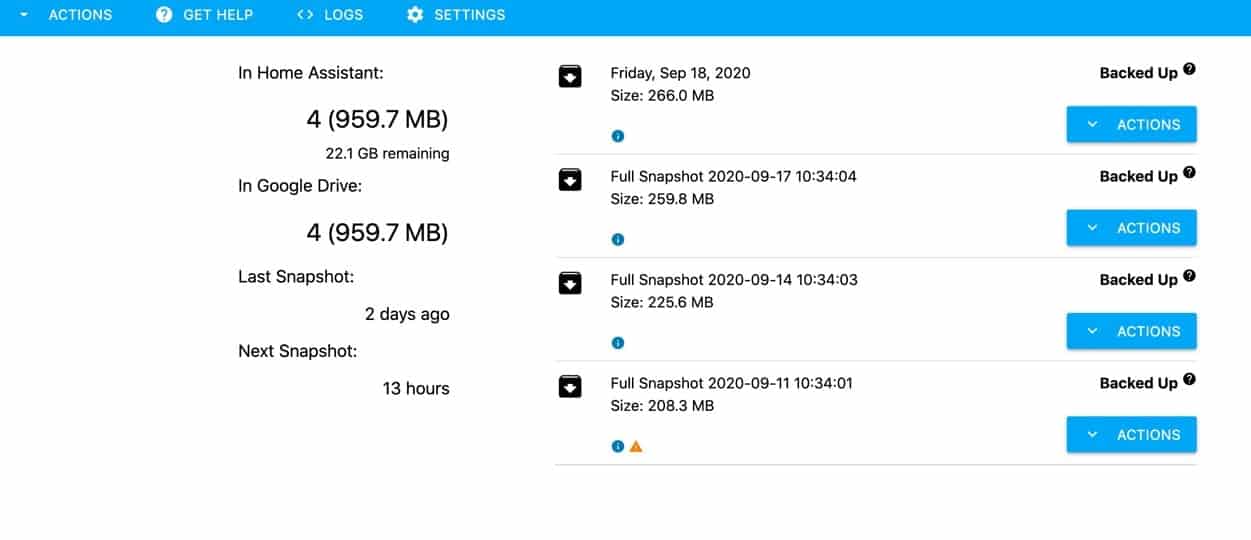Click the info icon under the Friday snapshot

tap(617, 136)
